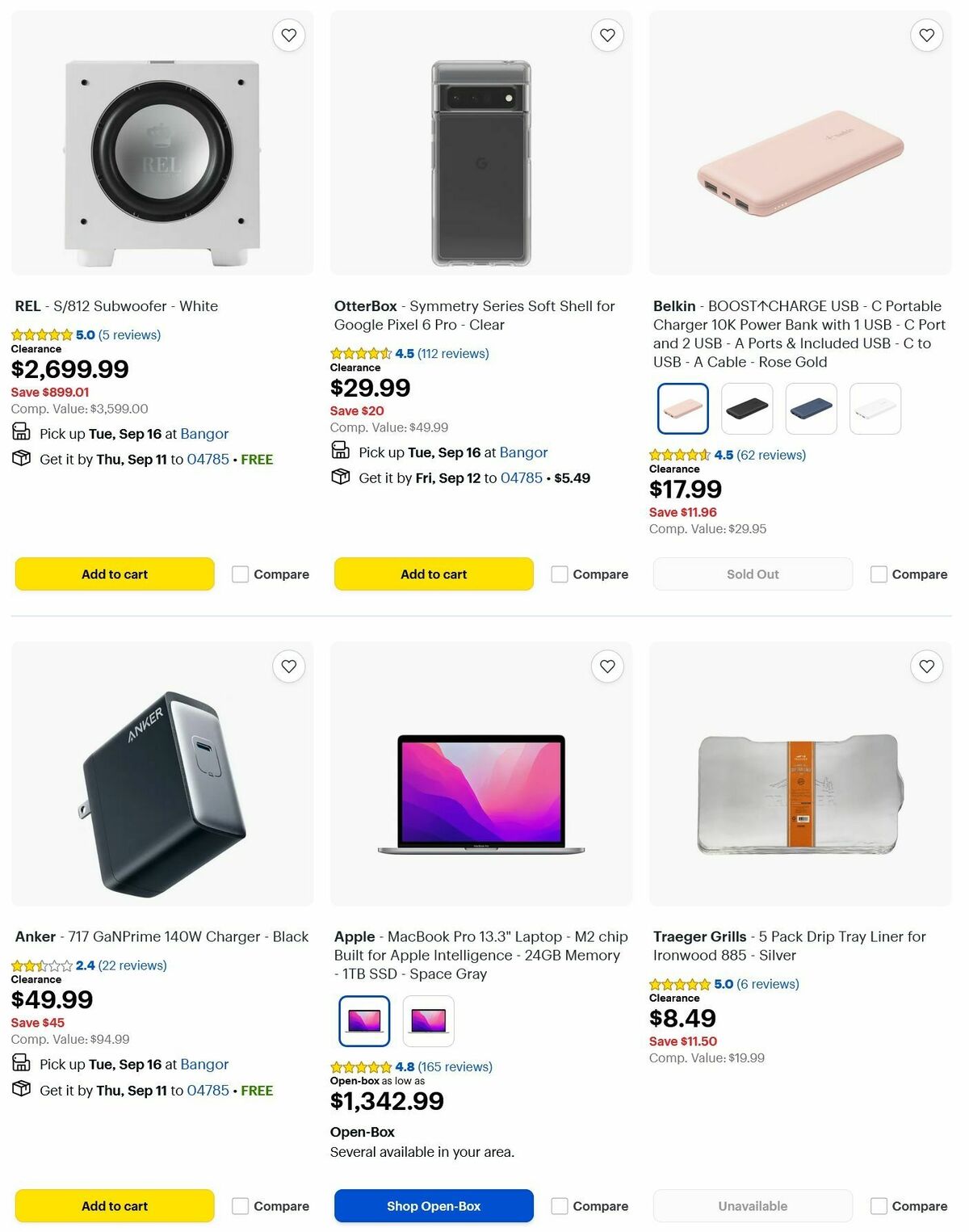Check Compare for the REL subwoofer
The width and height of the screenshot is (969, 1232).
pyautogui.click(x=240, y=574)
